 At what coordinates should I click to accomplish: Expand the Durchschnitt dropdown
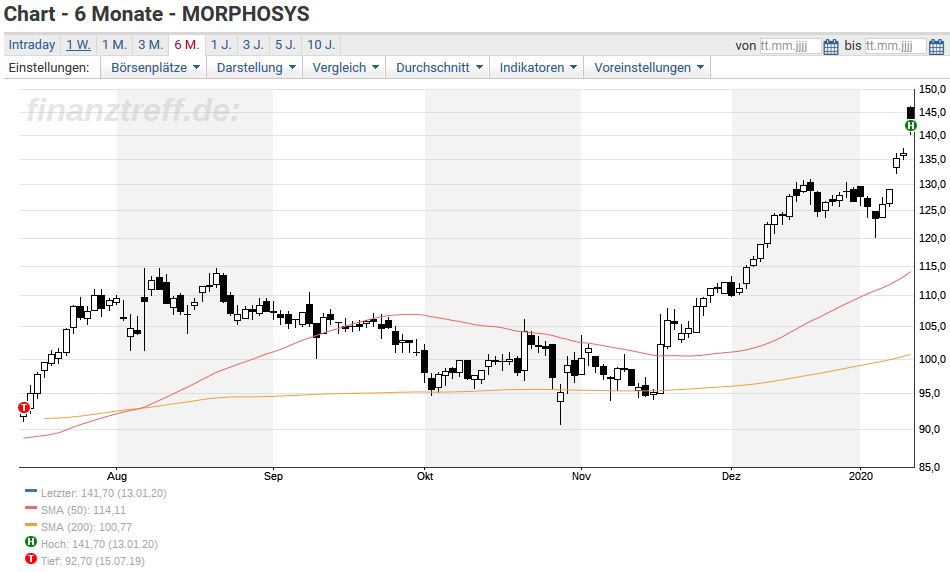(x=439, y=67)
